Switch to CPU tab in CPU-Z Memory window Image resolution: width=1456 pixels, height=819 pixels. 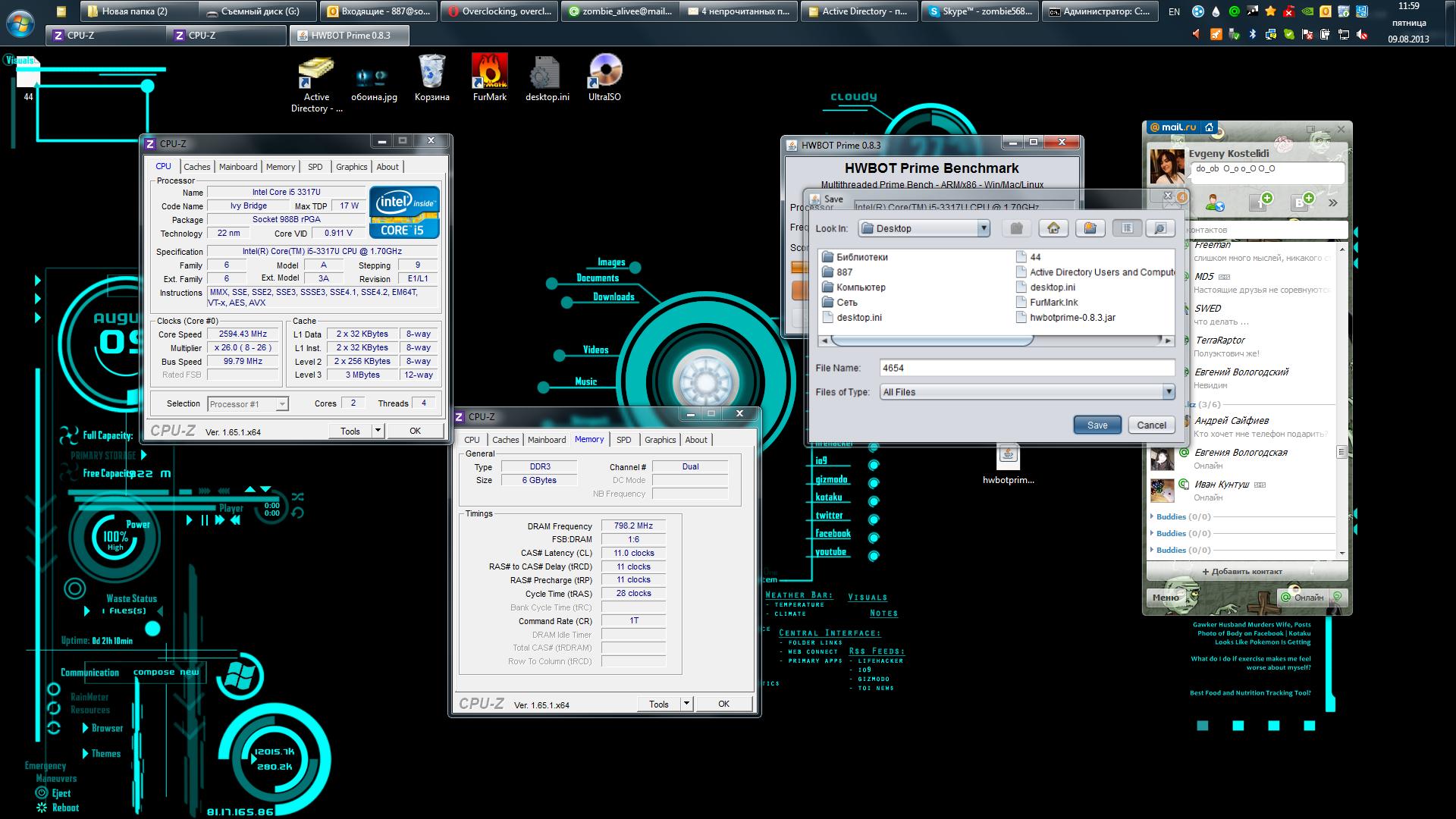[x=472, y=440]
